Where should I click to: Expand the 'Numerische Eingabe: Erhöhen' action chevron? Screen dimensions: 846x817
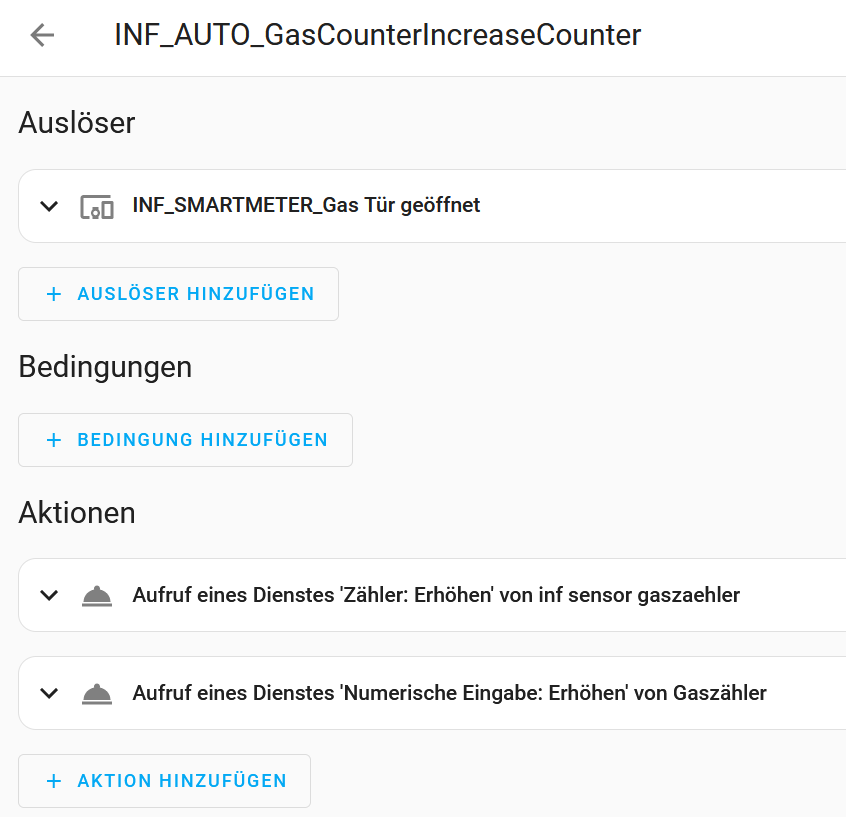click(x=49, y=693)
